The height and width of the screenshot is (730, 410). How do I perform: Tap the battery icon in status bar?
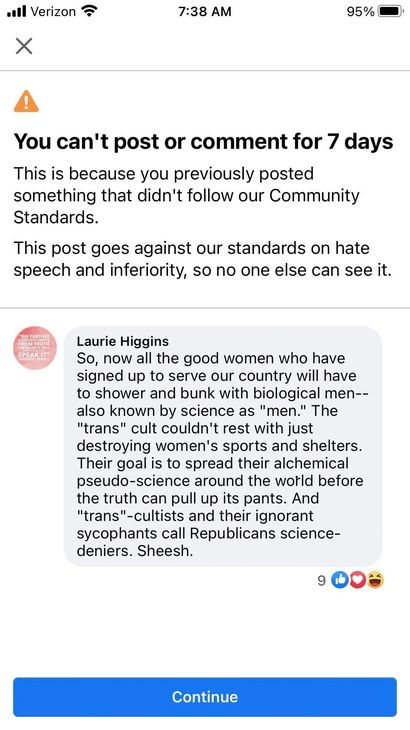click(391, 11)
